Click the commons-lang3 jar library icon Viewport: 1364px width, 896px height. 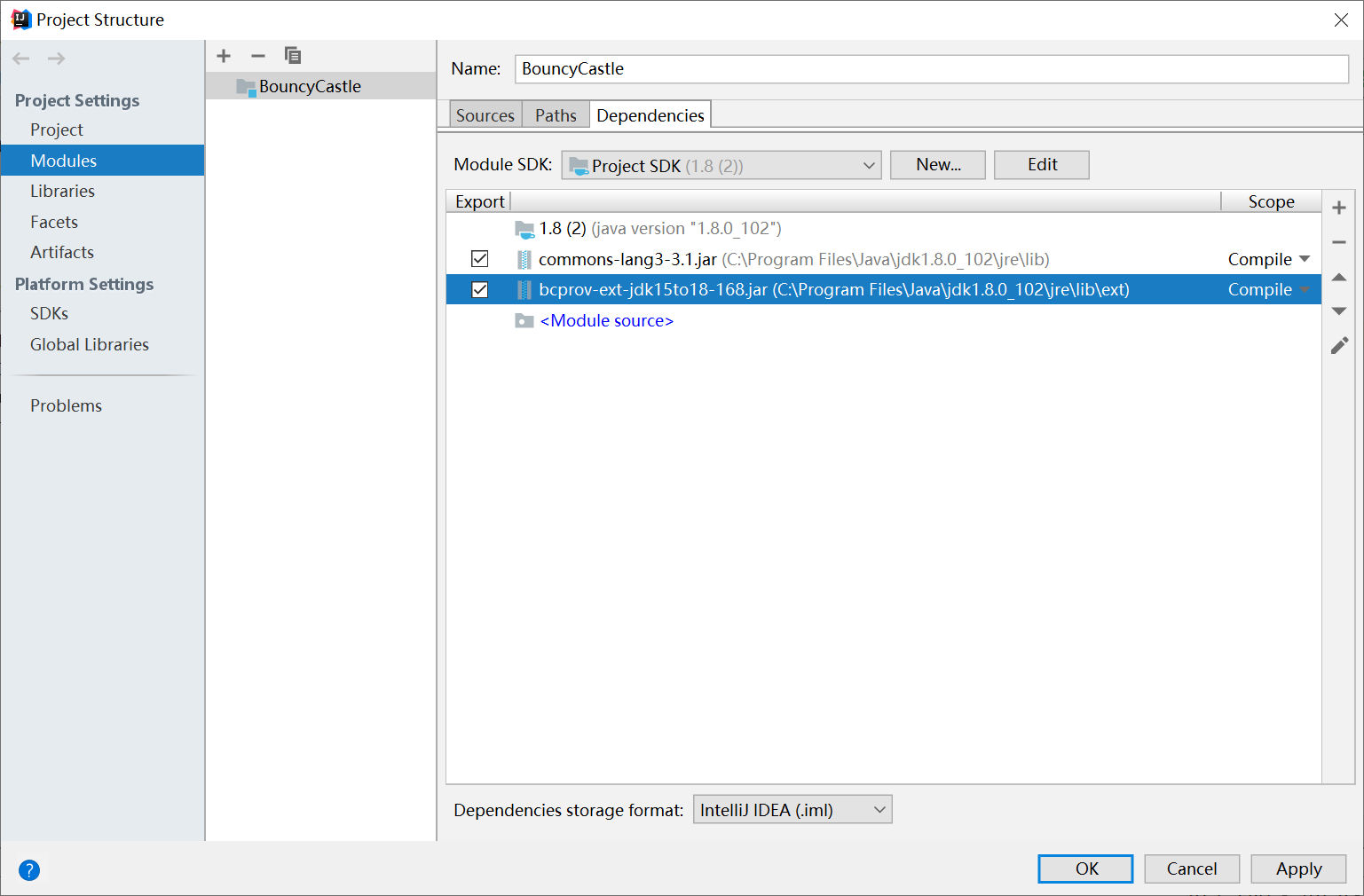pos(524,260)
